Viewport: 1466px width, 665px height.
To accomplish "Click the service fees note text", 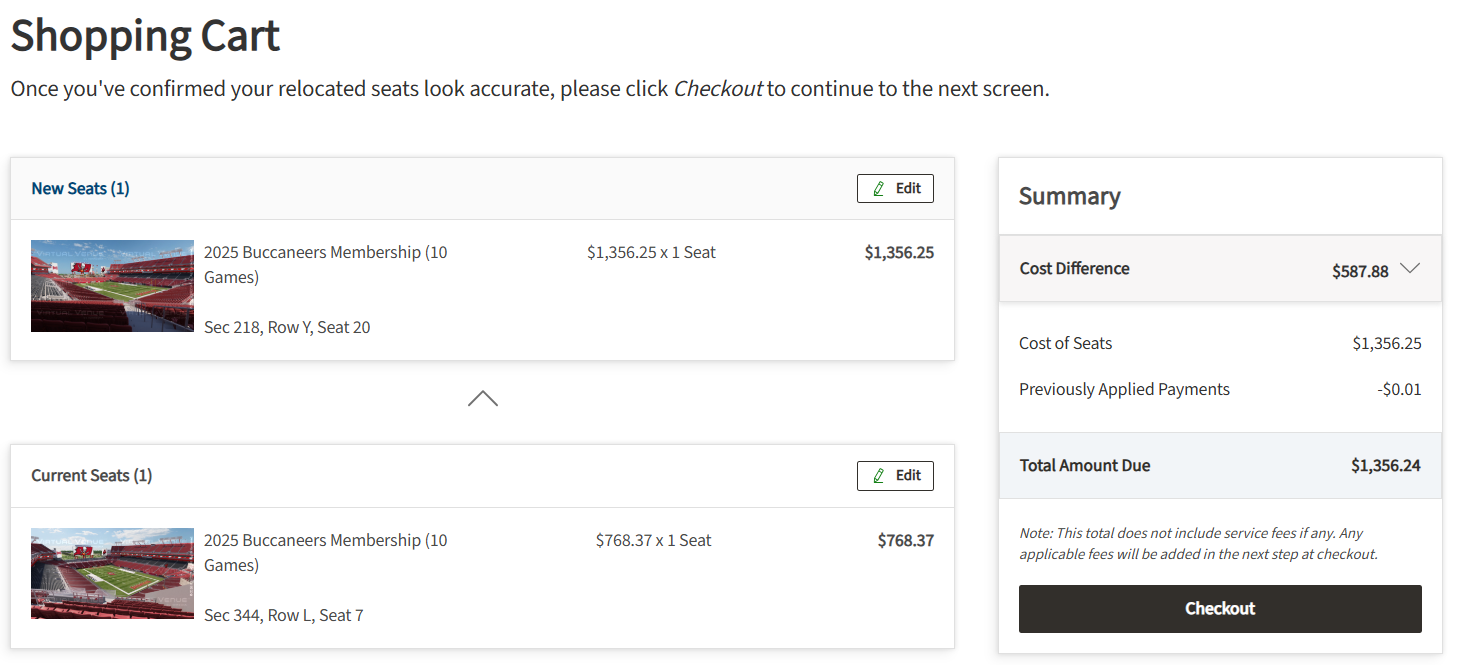I will (x=1197, y=544).
